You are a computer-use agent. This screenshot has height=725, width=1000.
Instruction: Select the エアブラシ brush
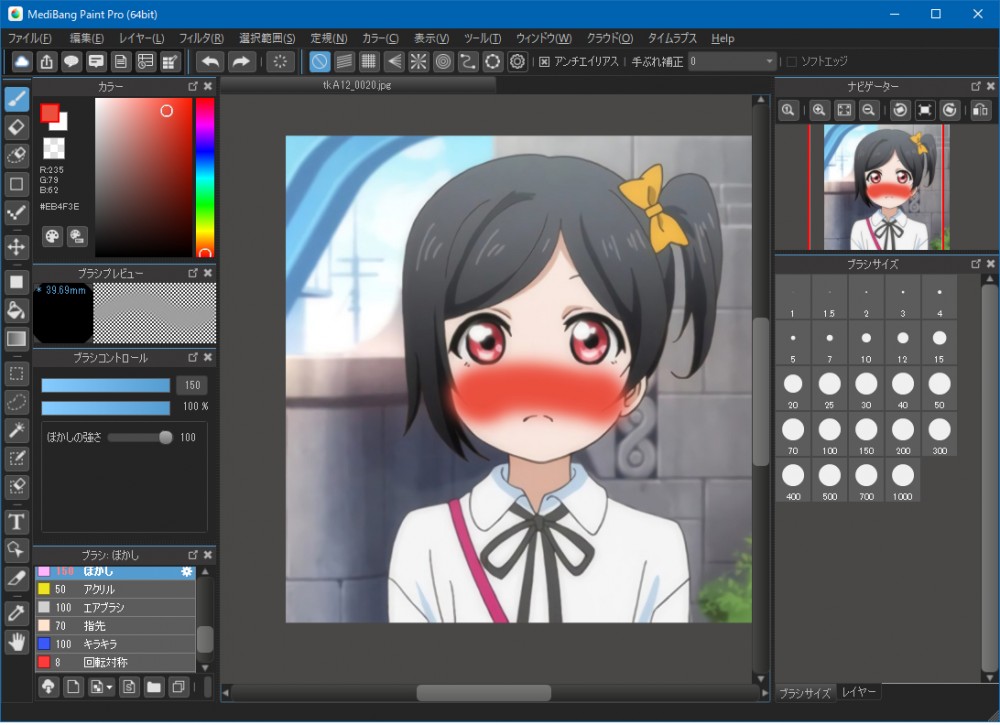coord(115,608)
